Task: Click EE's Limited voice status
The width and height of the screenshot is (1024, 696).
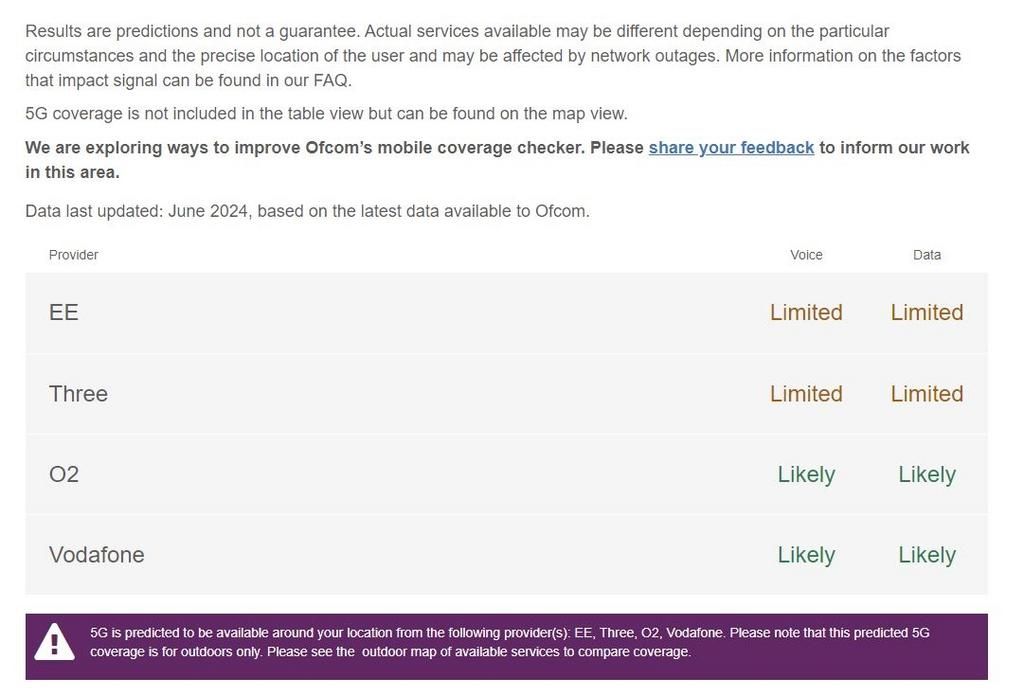Action: [x=806, y=312]
